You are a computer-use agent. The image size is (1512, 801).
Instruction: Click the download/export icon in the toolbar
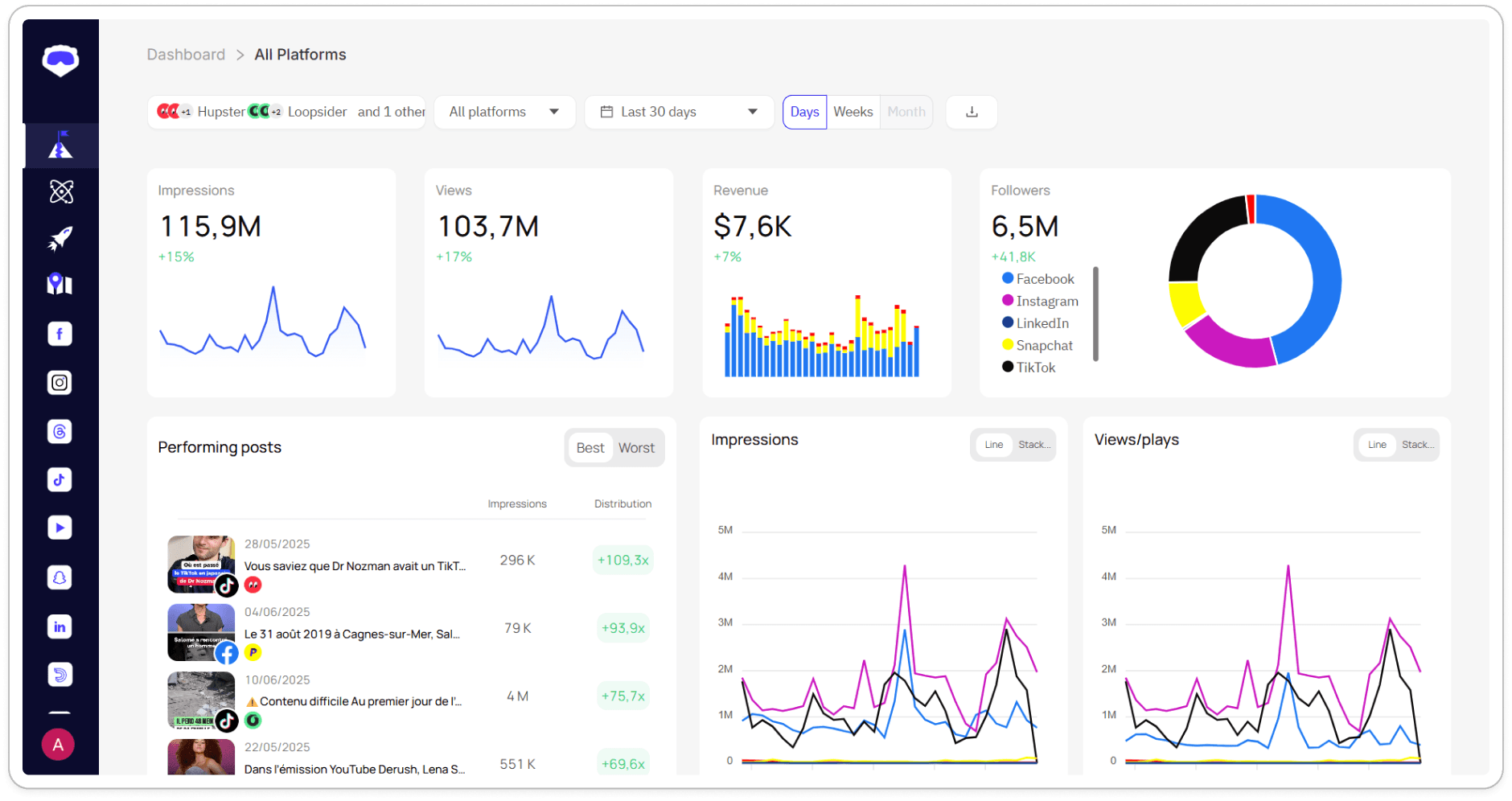click(x=971, y=112)
